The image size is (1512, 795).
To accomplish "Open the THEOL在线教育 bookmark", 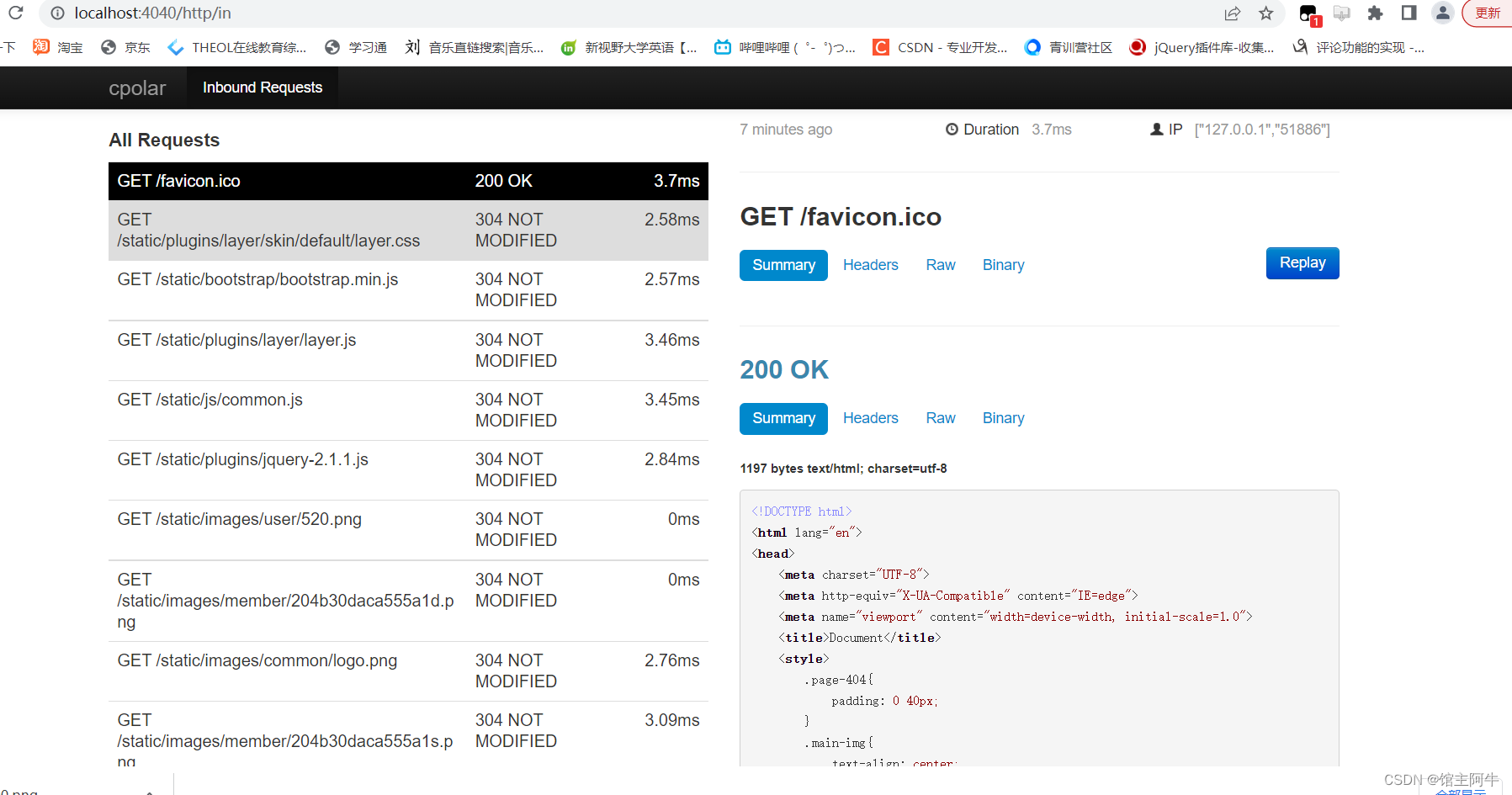I will pyautogui.click(x=237, y=47).
